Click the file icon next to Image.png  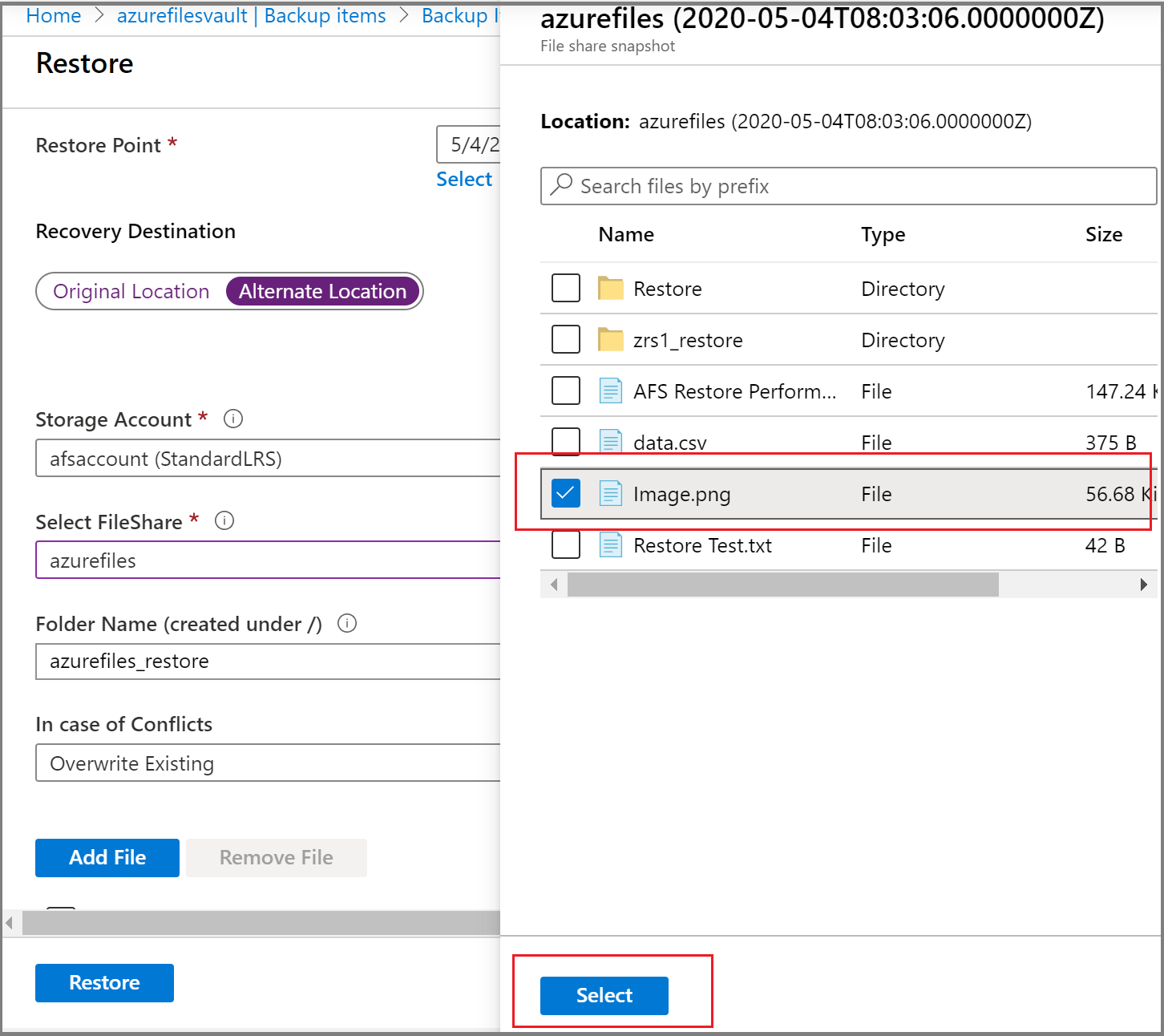tap(610, 494)
